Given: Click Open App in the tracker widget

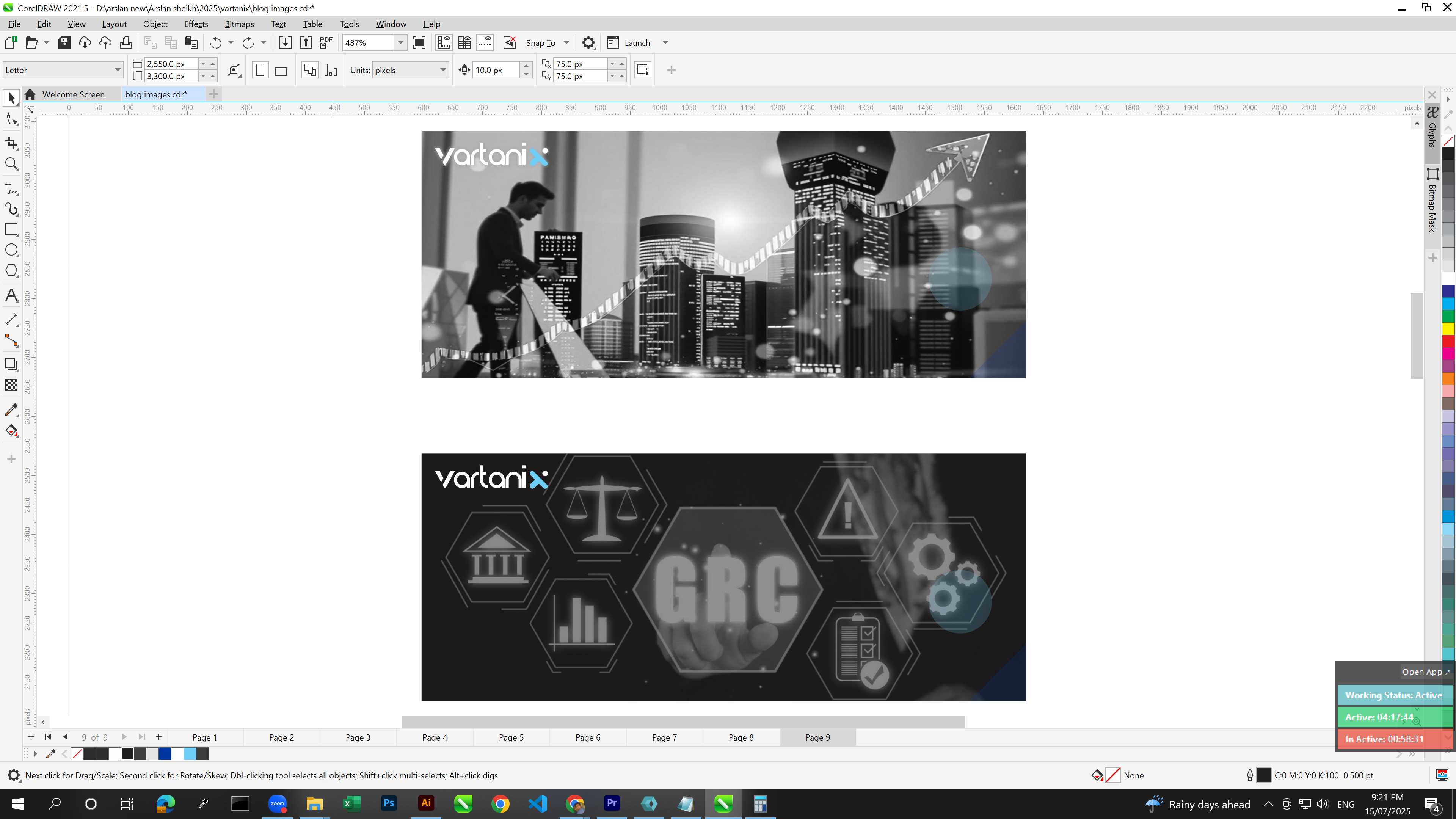Looking at the screenshot, I should (x=1426, y=672).
